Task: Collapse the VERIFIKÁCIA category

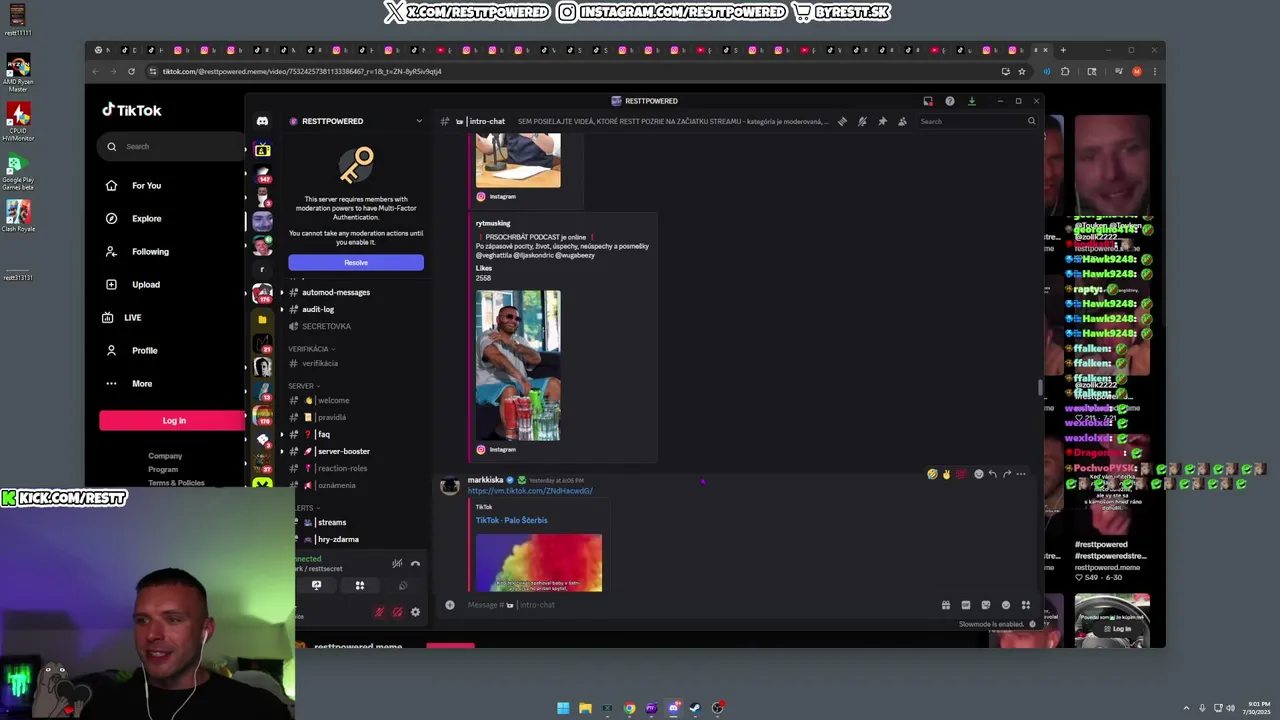Action: 312,349
